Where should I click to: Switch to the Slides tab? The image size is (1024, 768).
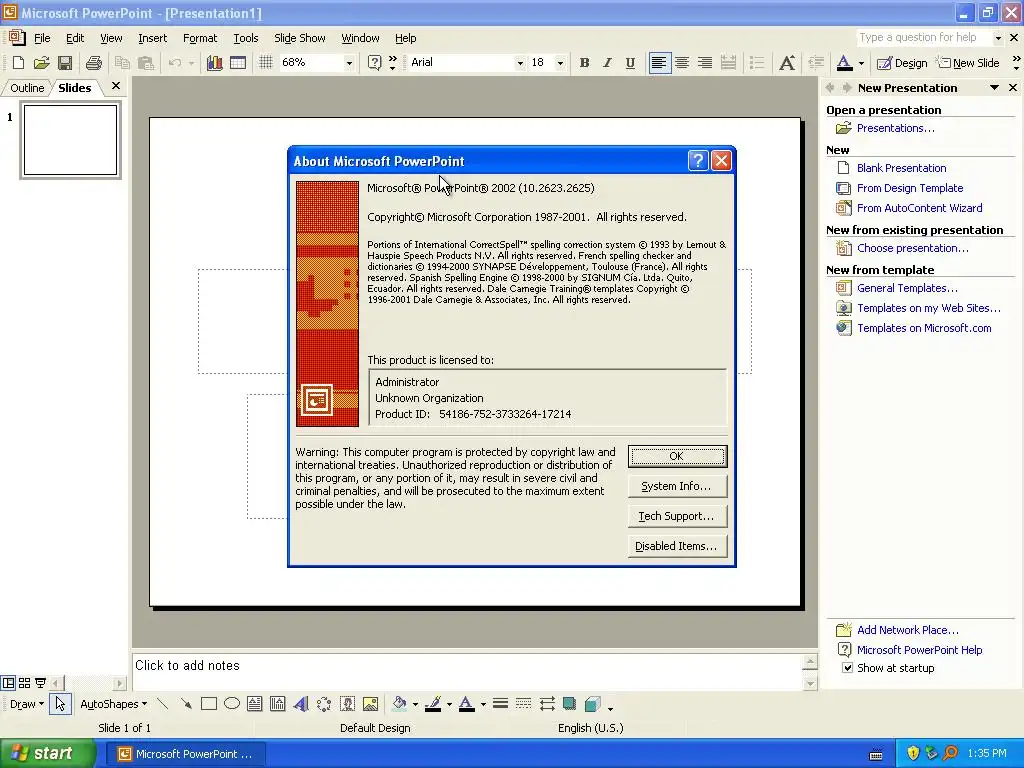click(74, 88)
